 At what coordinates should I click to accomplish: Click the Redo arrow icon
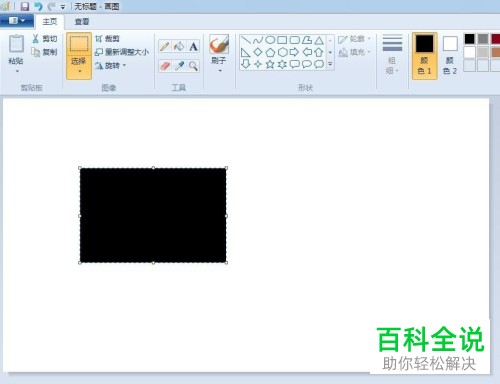click(51, 6)
